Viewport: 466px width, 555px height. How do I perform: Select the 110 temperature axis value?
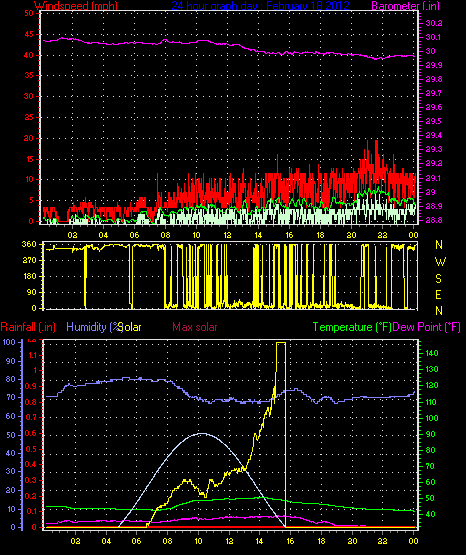(x=432, y=402)
